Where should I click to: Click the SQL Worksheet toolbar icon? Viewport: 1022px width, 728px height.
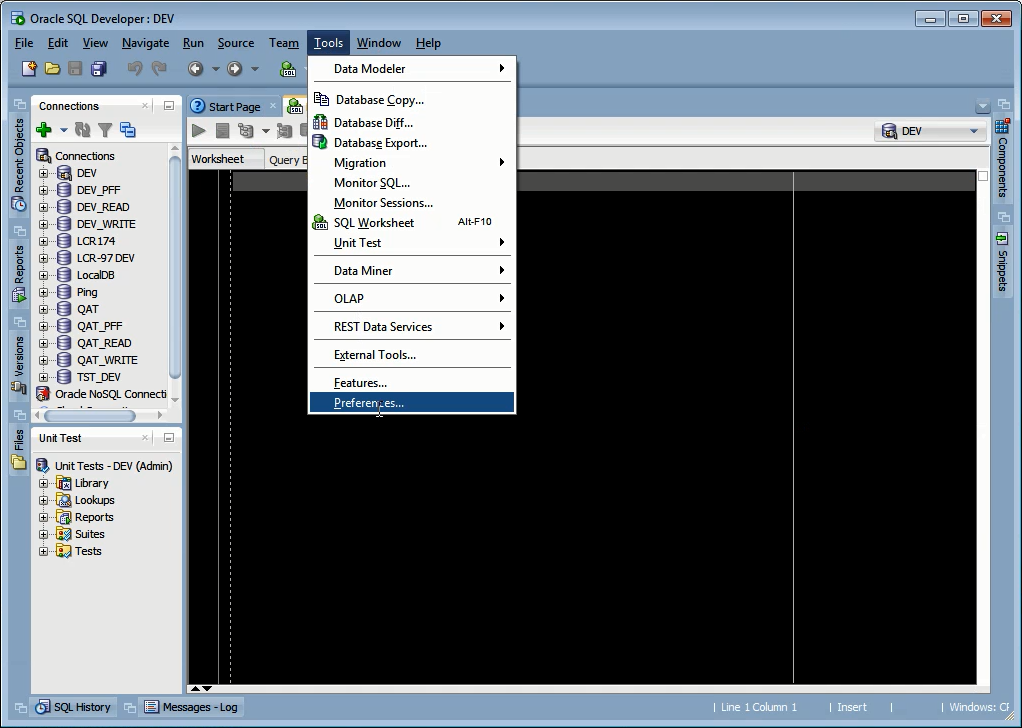click(288, 68)
